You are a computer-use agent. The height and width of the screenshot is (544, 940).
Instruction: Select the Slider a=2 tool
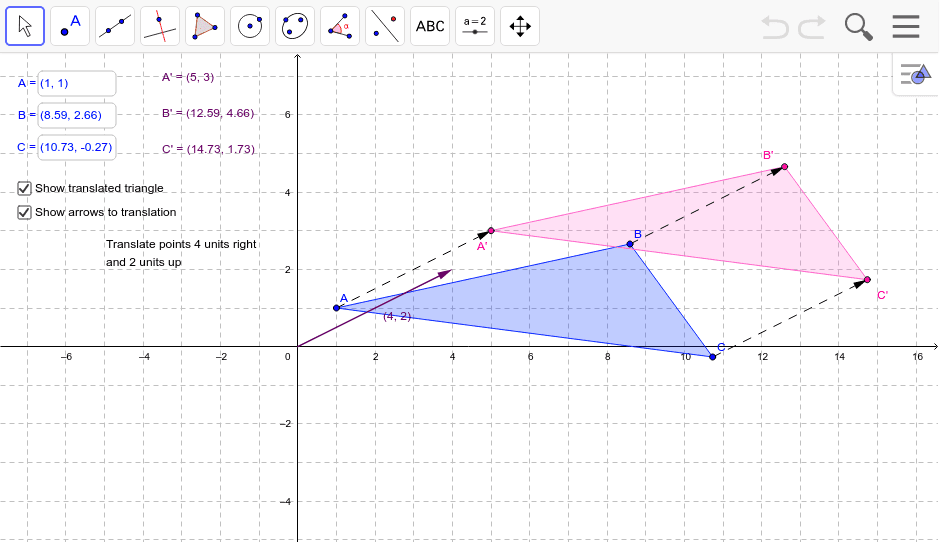pyautogui.click(x=475, y=26)
